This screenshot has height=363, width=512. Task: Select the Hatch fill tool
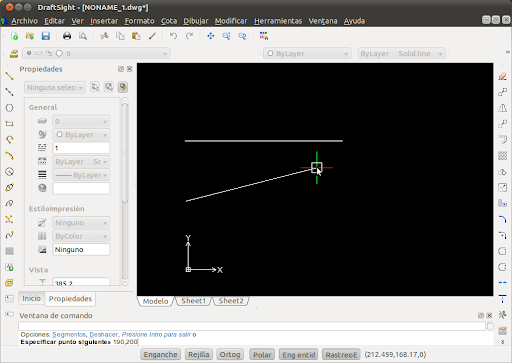(9, 251)
